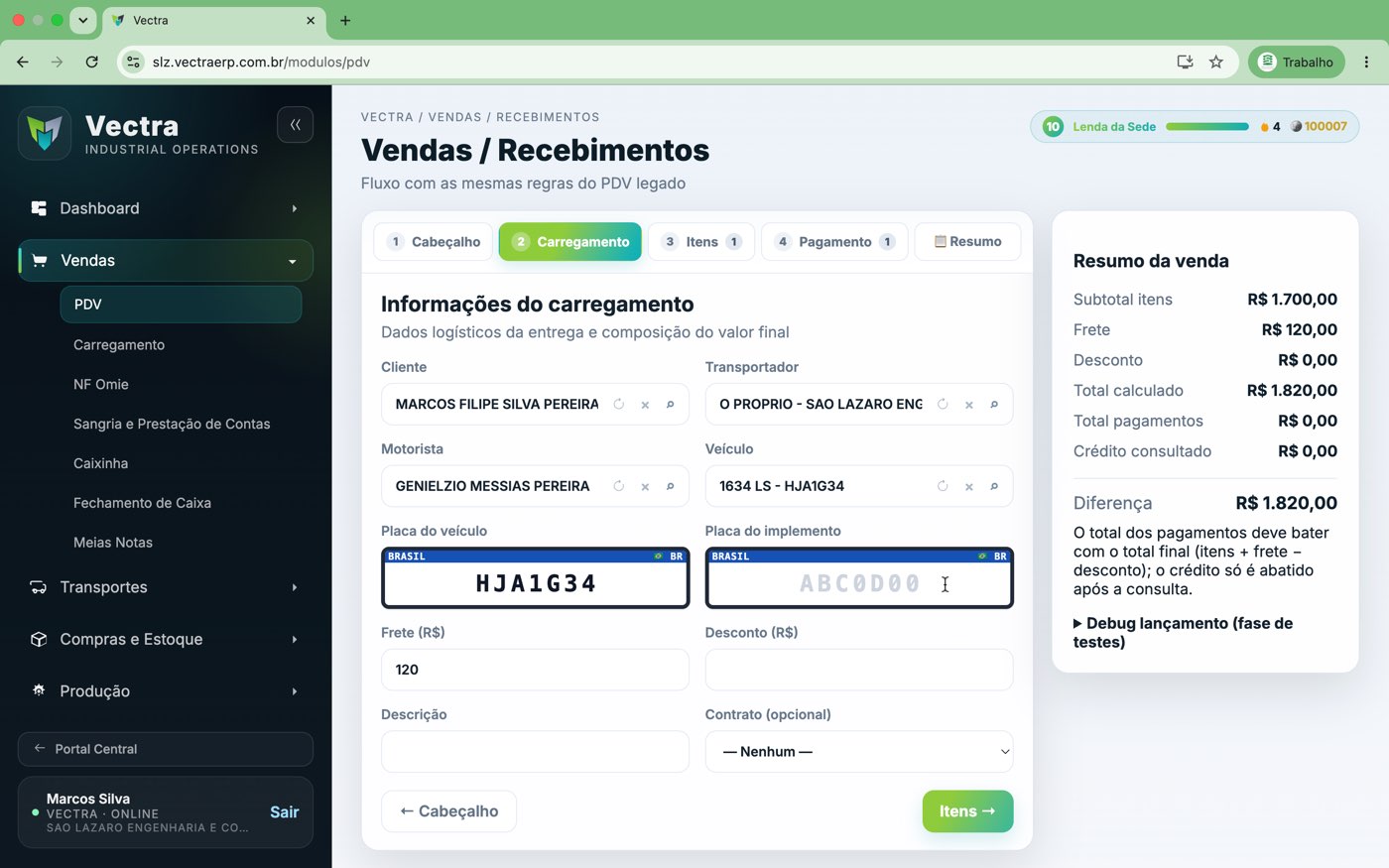Click the Lenda da Sede progress bar
The height and width of the screenshot is (868, 1389).
tap(1207, 127)
